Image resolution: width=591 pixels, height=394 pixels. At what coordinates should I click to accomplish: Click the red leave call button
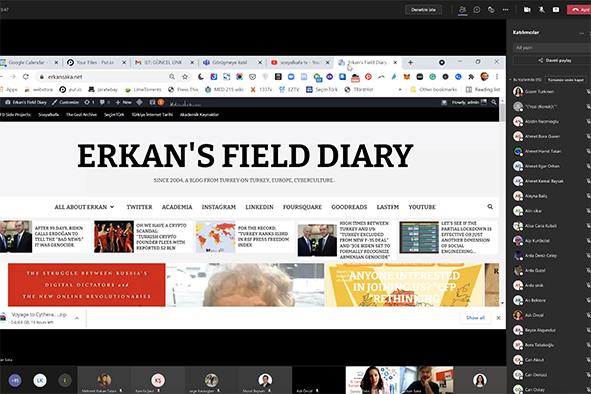579,10
